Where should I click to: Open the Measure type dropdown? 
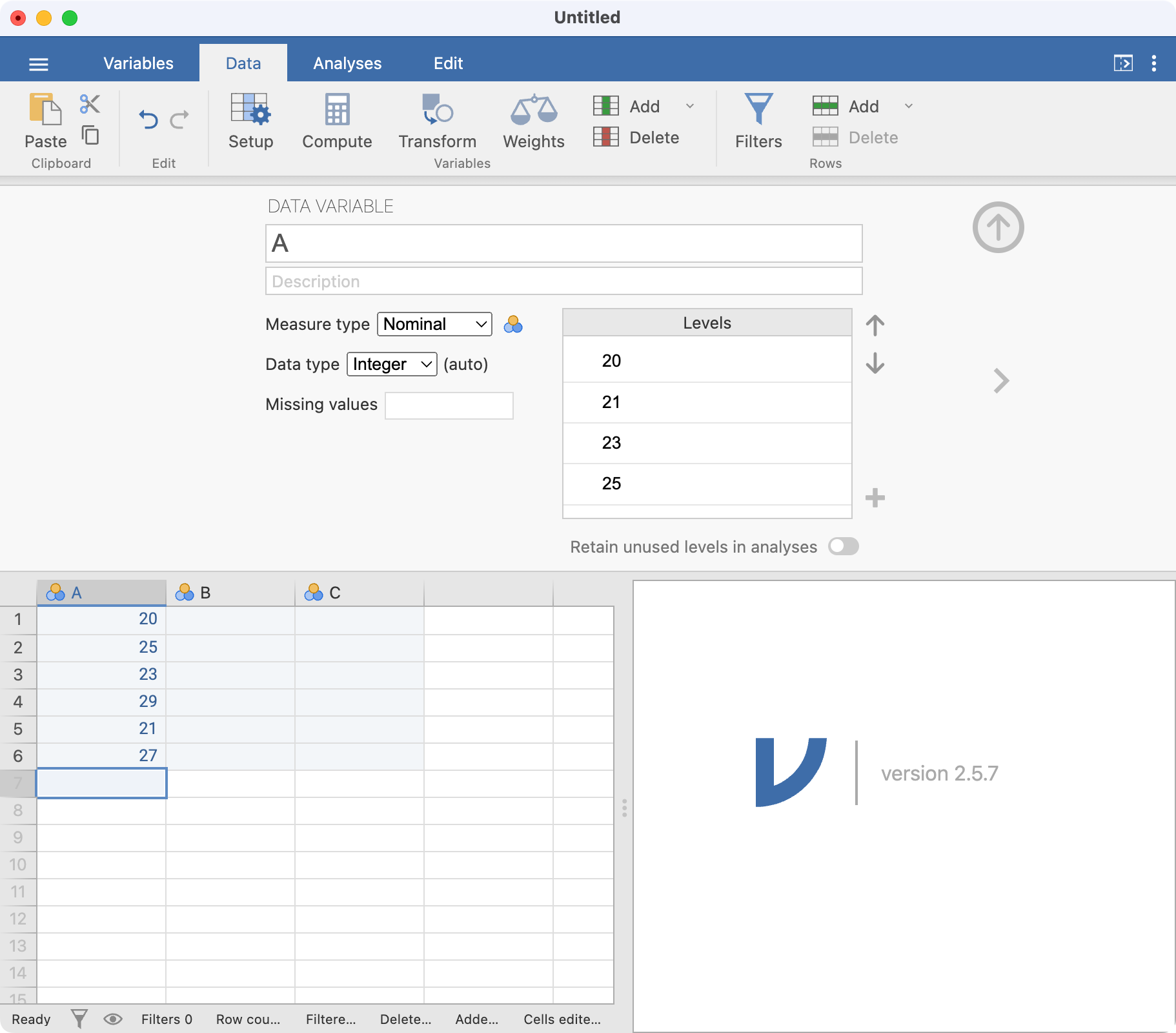pos(434,324)
